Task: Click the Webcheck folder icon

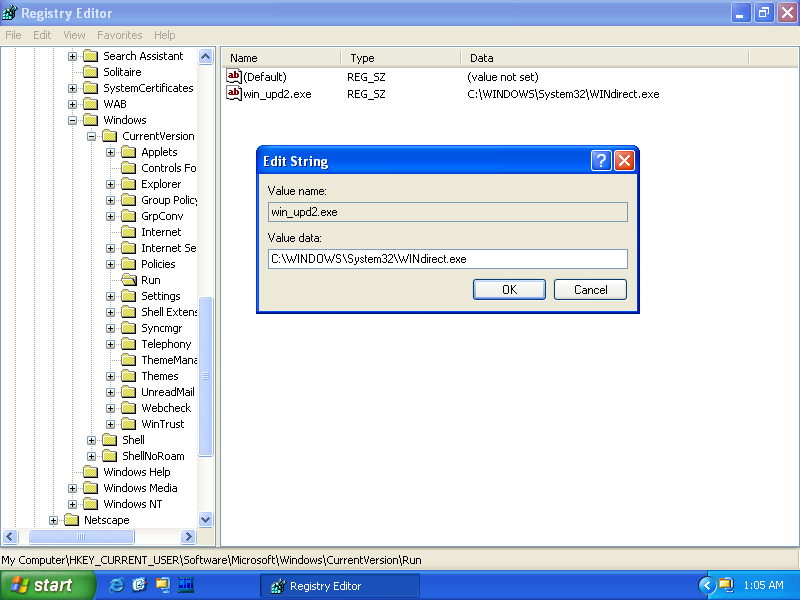Action: pyautogui.click(x=129, y=408)
